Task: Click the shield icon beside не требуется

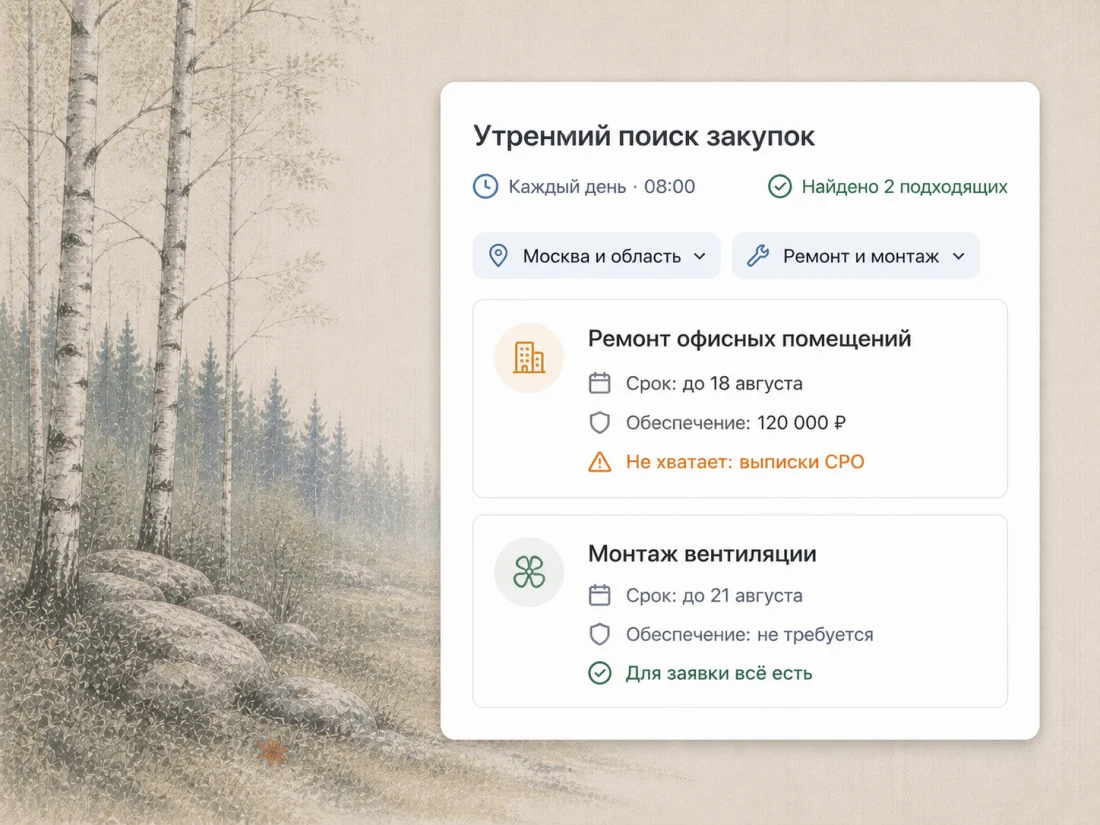Action: (599, 634)
